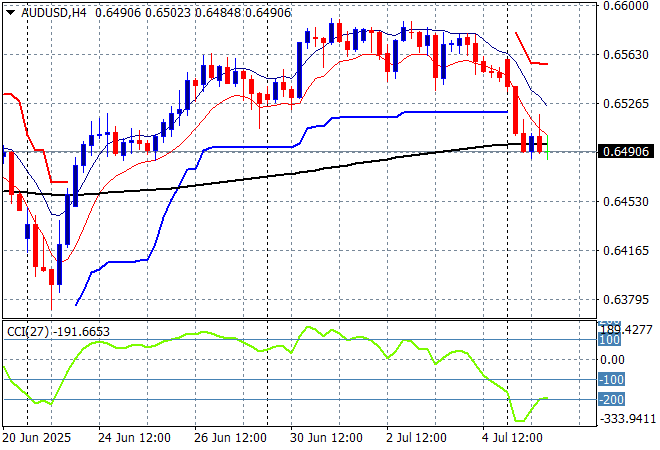The image size is (660, 450).
Task: Click the current price label 0.64906
Action: 625,152
